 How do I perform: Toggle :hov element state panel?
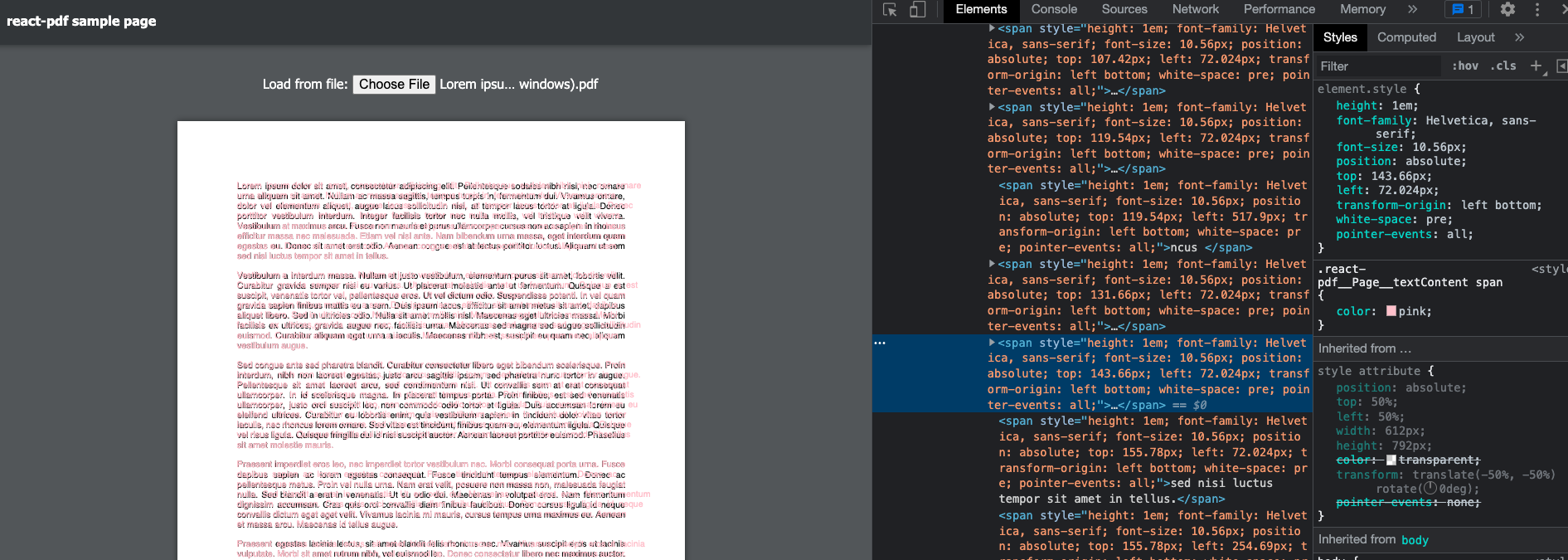(x=1465, y=66)
